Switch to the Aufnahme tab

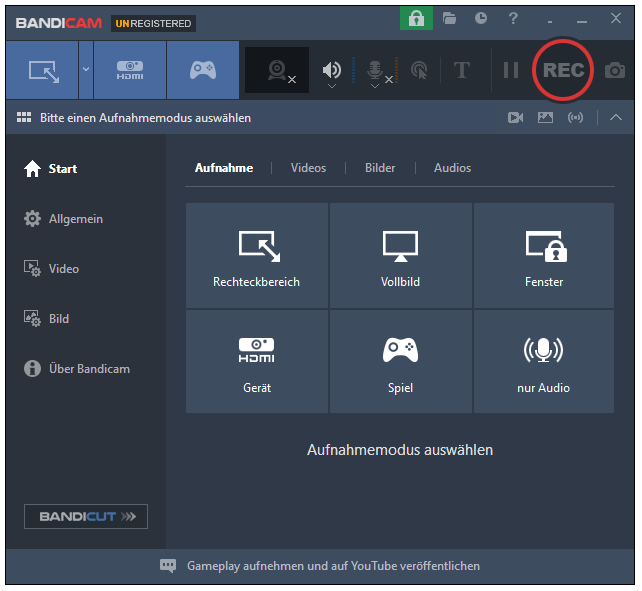[224, 168]
